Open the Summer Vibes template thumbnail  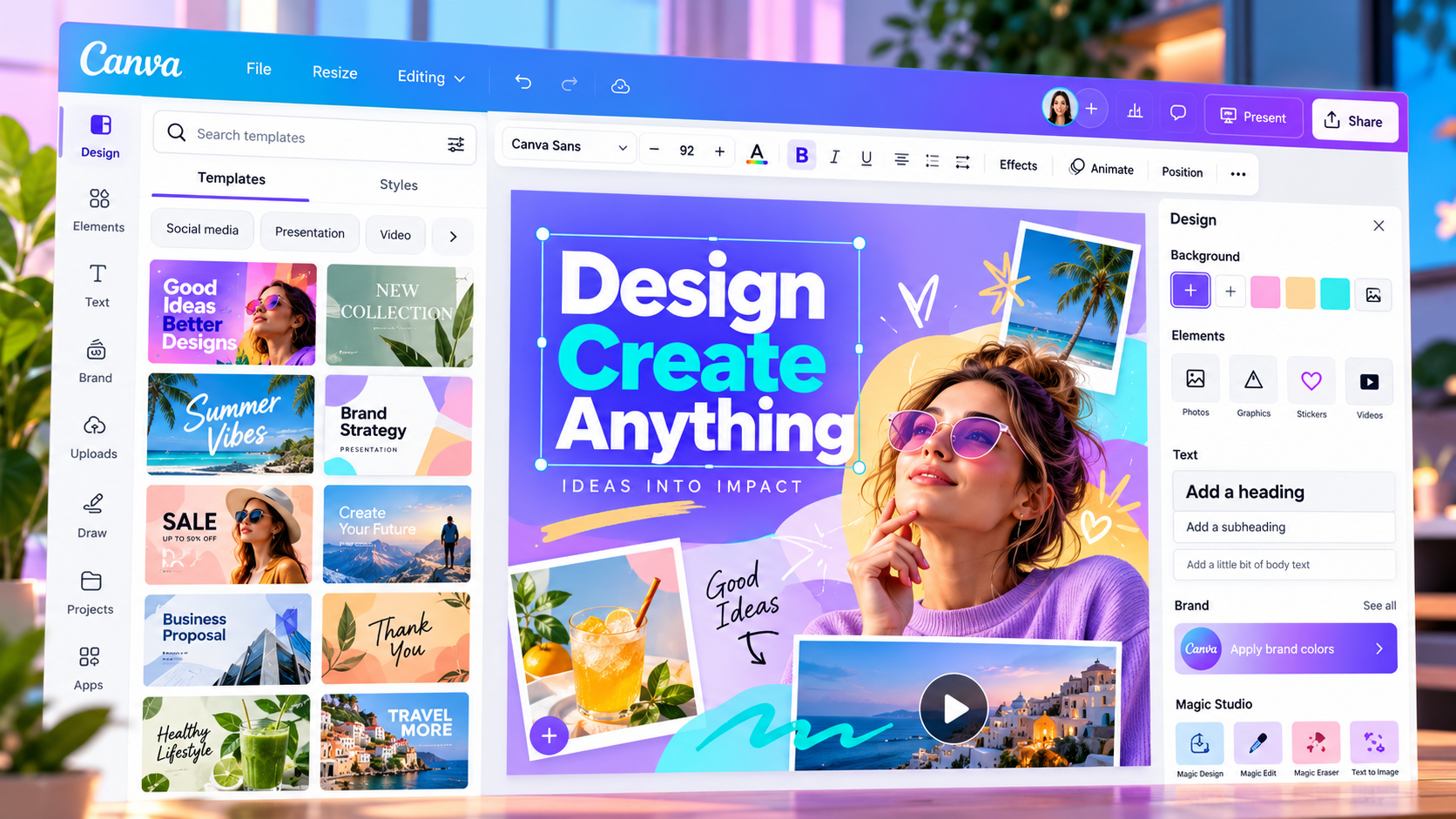point(231,424)
